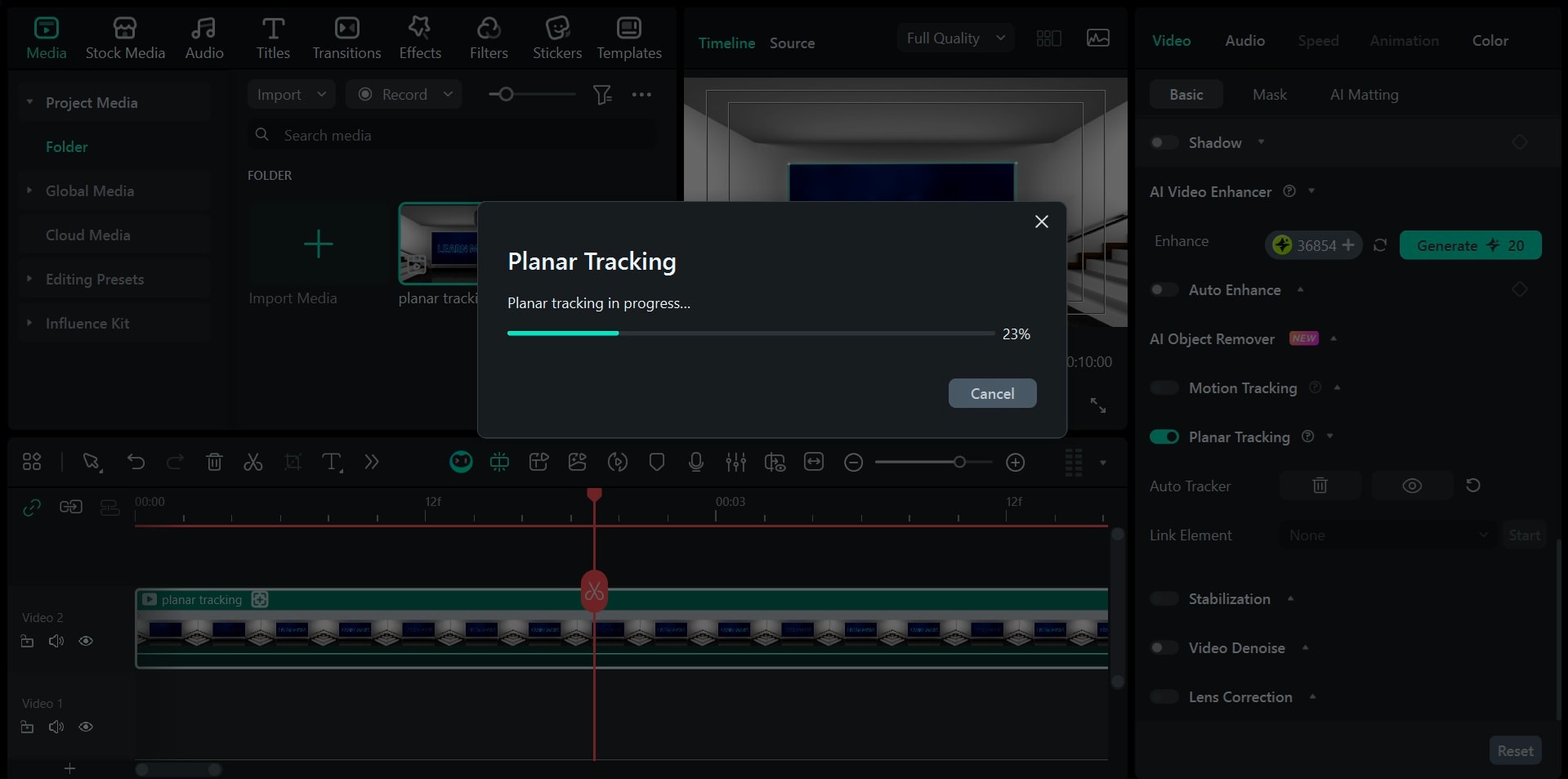Open the voiceover microphone recorder

coord(695,462)
